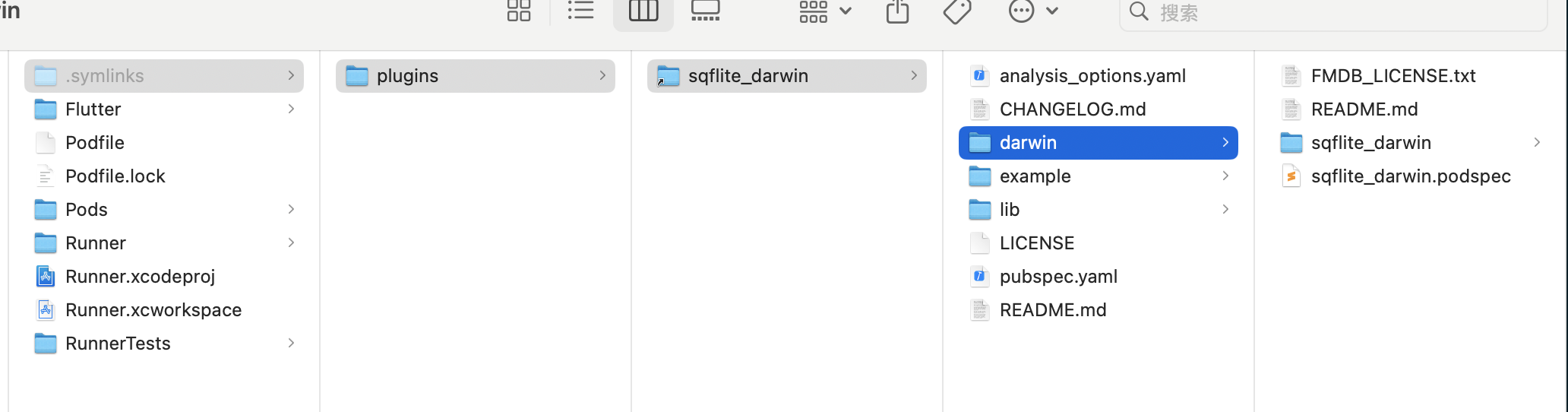Viewport: 1568px width, 412px height.
Task: Click the LICENSE blank document icon
Action: point(980,243)
